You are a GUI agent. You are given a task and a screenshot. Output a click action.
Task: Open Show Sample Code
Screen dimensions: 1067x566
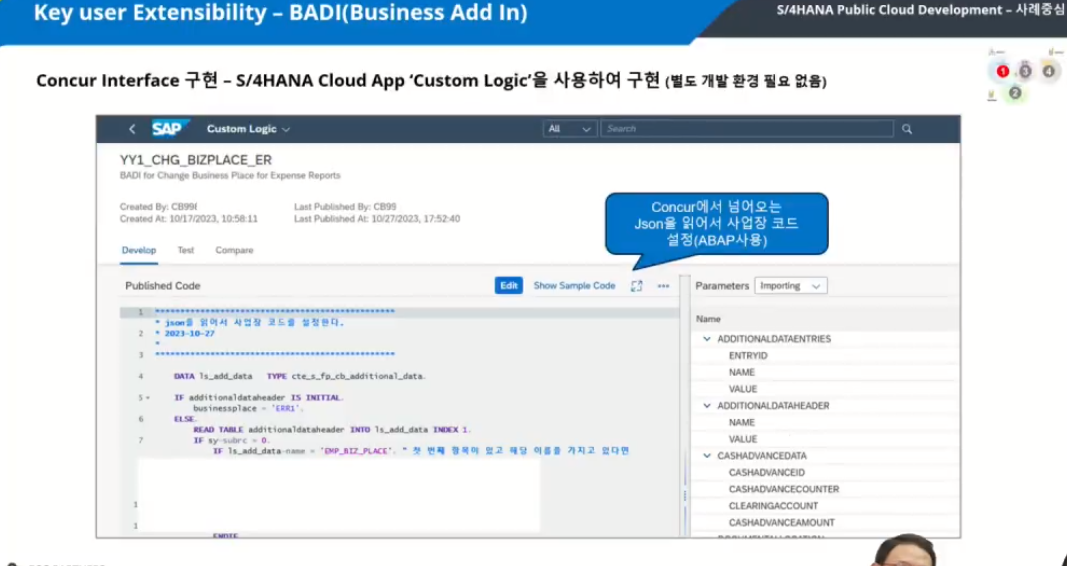click(574, 286)
